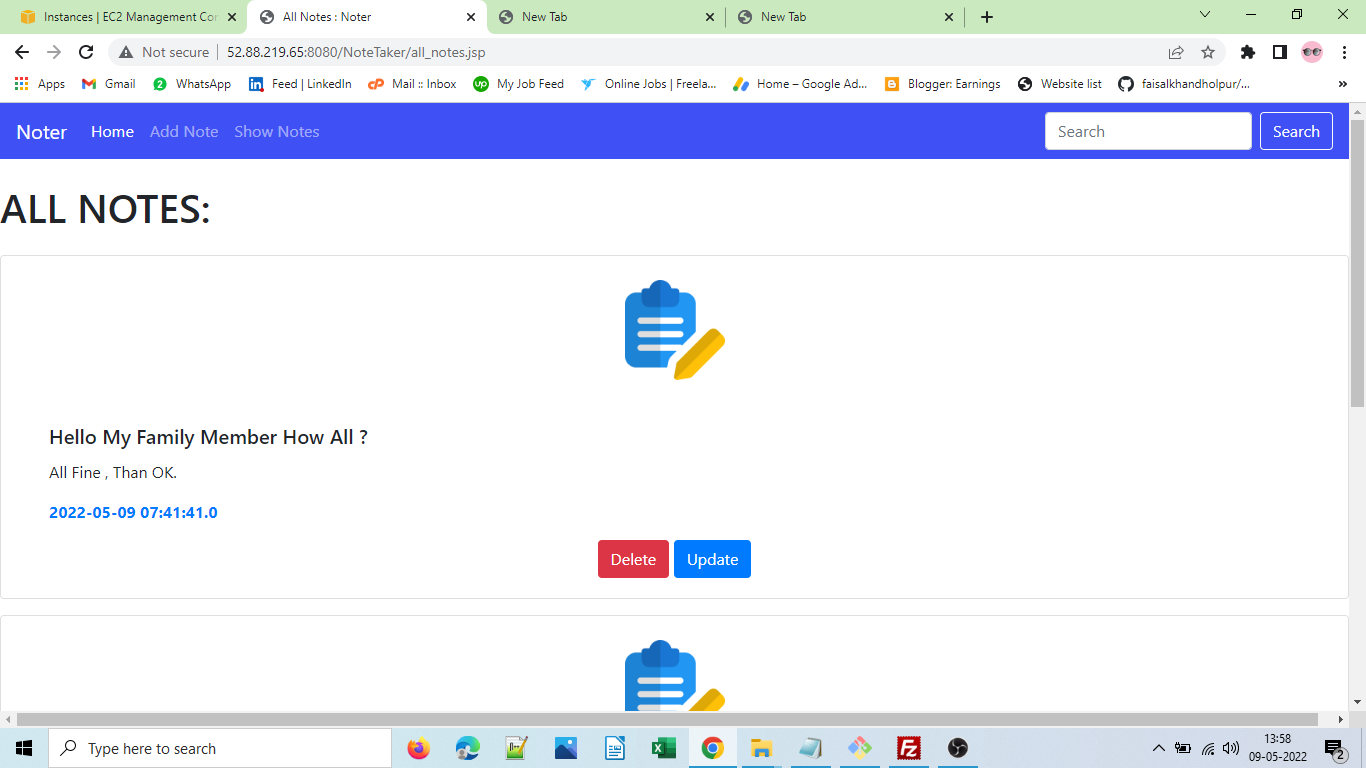Go back to the previous page
The height and width of the screenshot is (768, 1366).
[22, 52]
